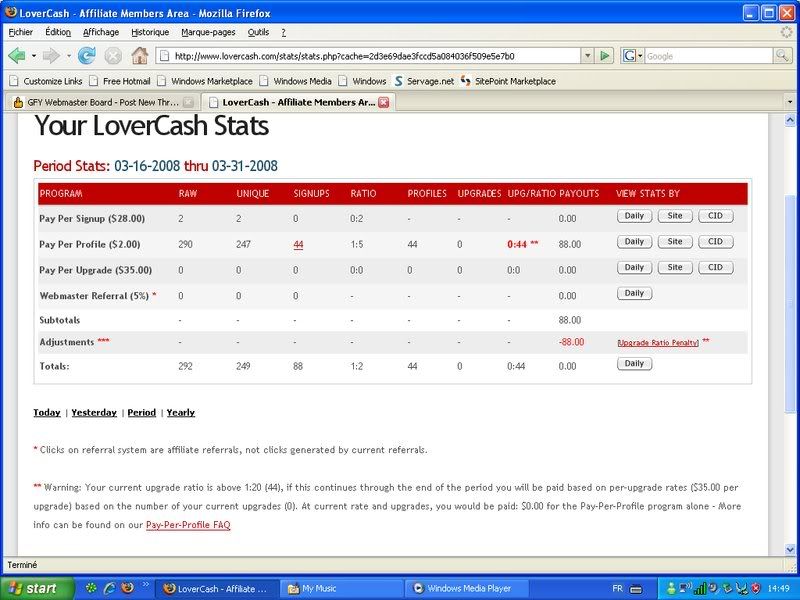
Task: Open the Windows Marketplace bookmark
Action: point(205,81)
